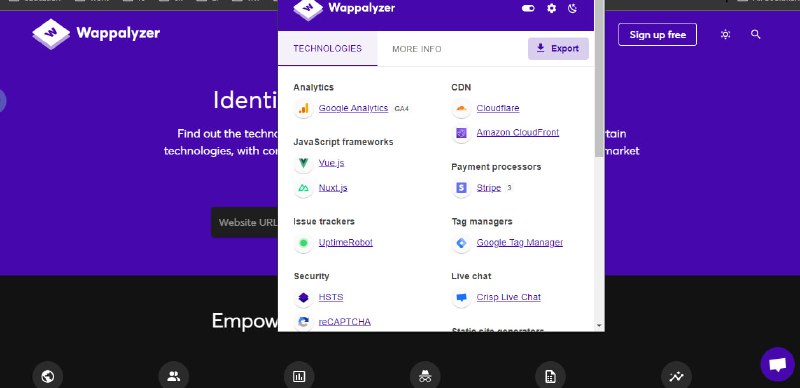Select the TECHNOLOGIES tab
This screenshot has height=388, width=800.
tap(328, 49)
